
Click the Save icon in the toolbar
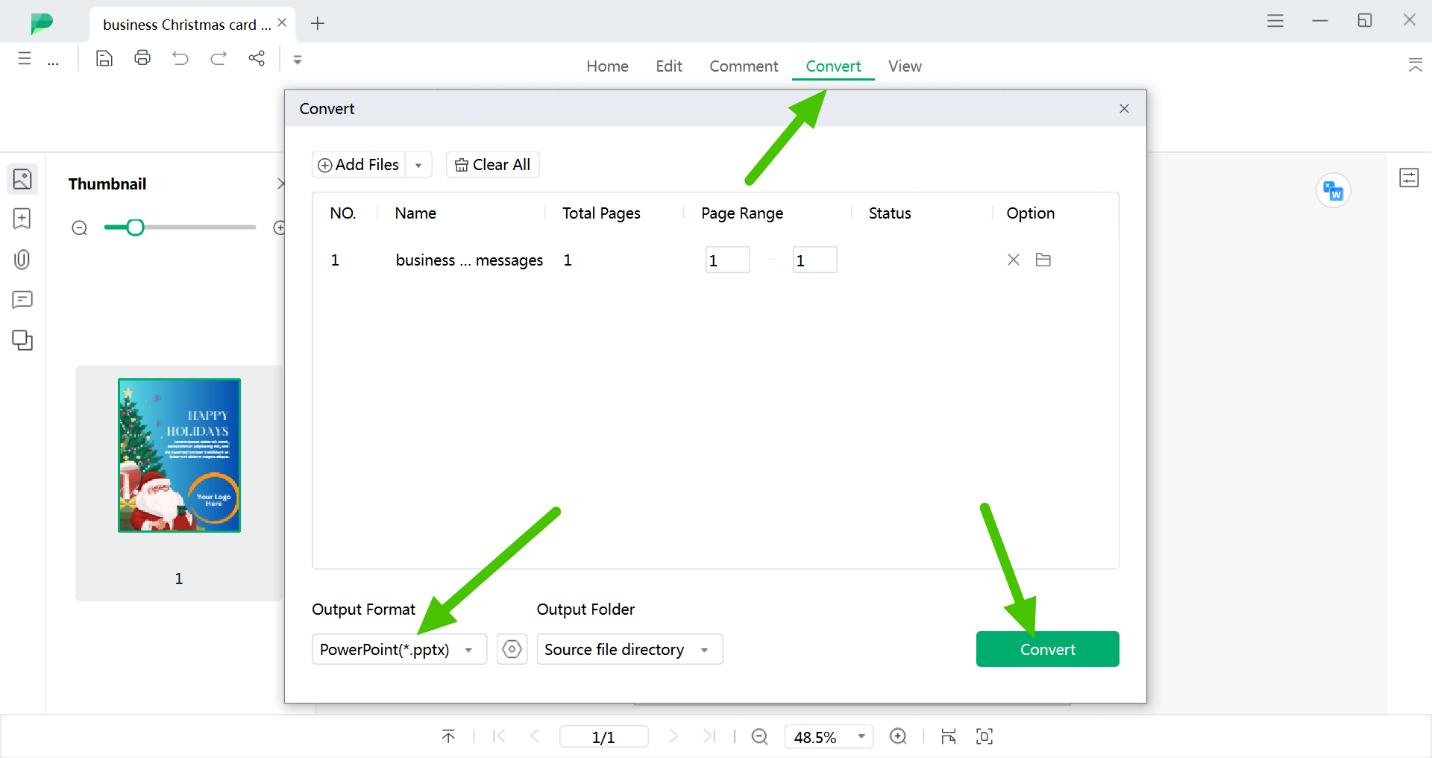click(x=104, y=58)
